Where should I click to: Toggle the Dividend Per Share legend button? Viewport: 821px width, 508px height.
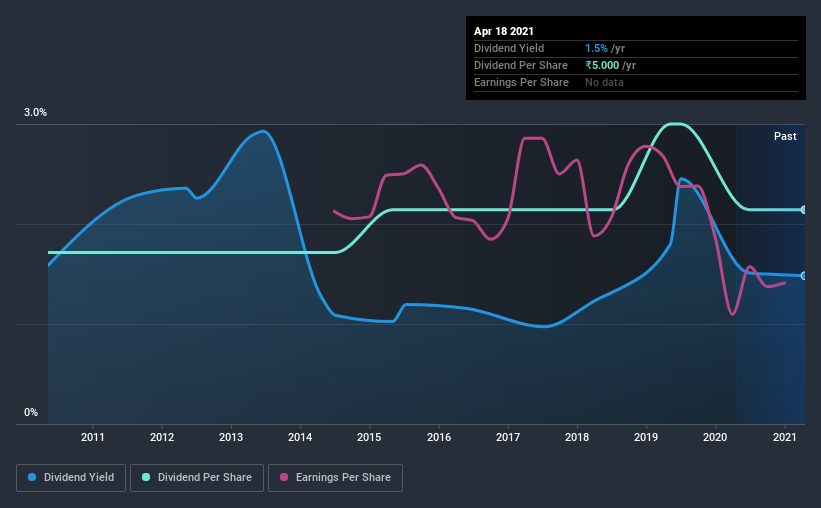click(197, 478)
